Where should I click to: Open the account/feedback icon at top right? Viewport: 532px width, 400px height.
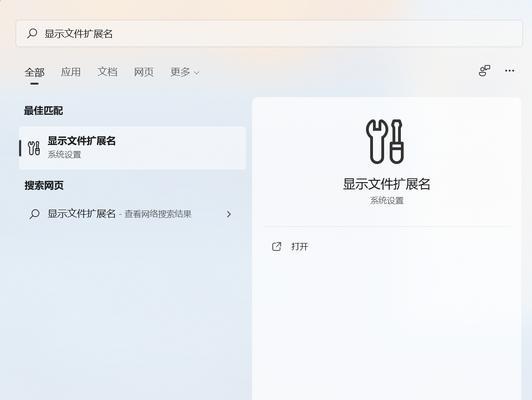click(x=484, y=71)
